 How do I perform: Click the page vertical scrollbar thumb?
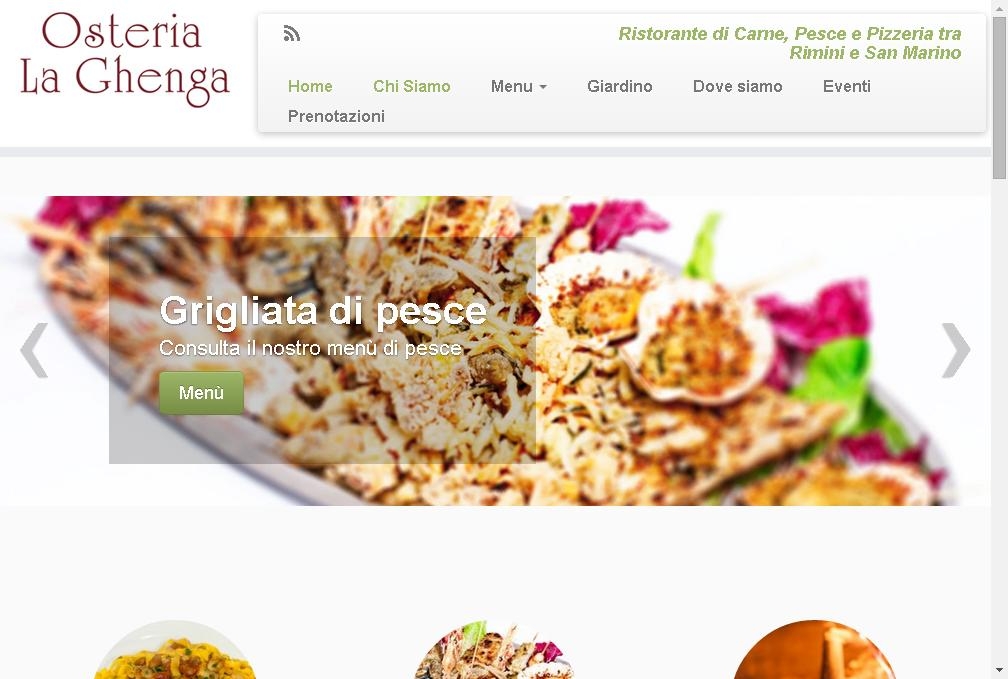(999, 98)
